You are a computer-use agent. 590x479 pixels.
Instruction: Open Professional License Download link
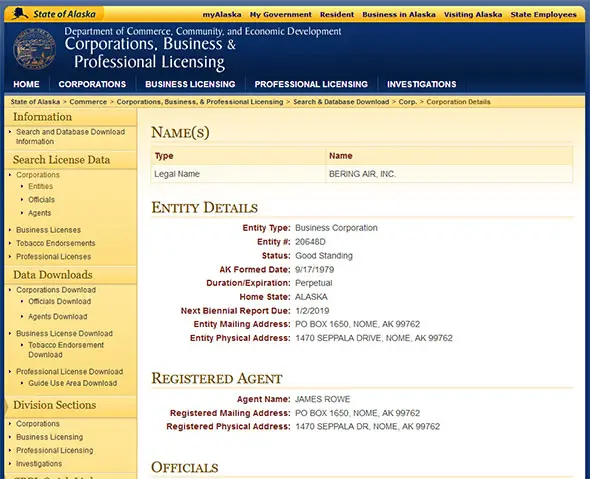click(70, 372)
